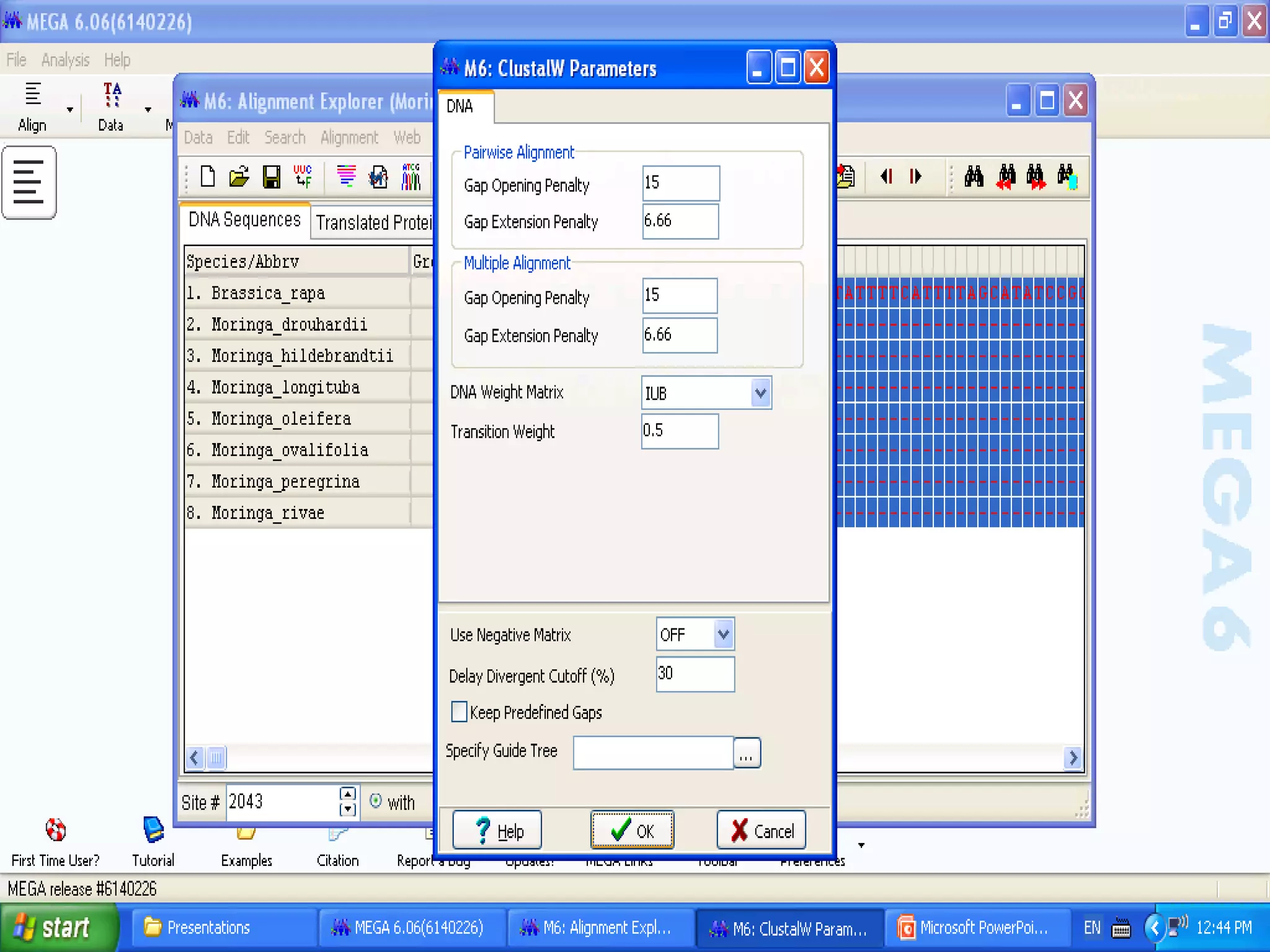Open the Search menu in Alignment Explorer
This screenshot has width=1270, height=952.
pyautogui.click(x=285, y=138)
